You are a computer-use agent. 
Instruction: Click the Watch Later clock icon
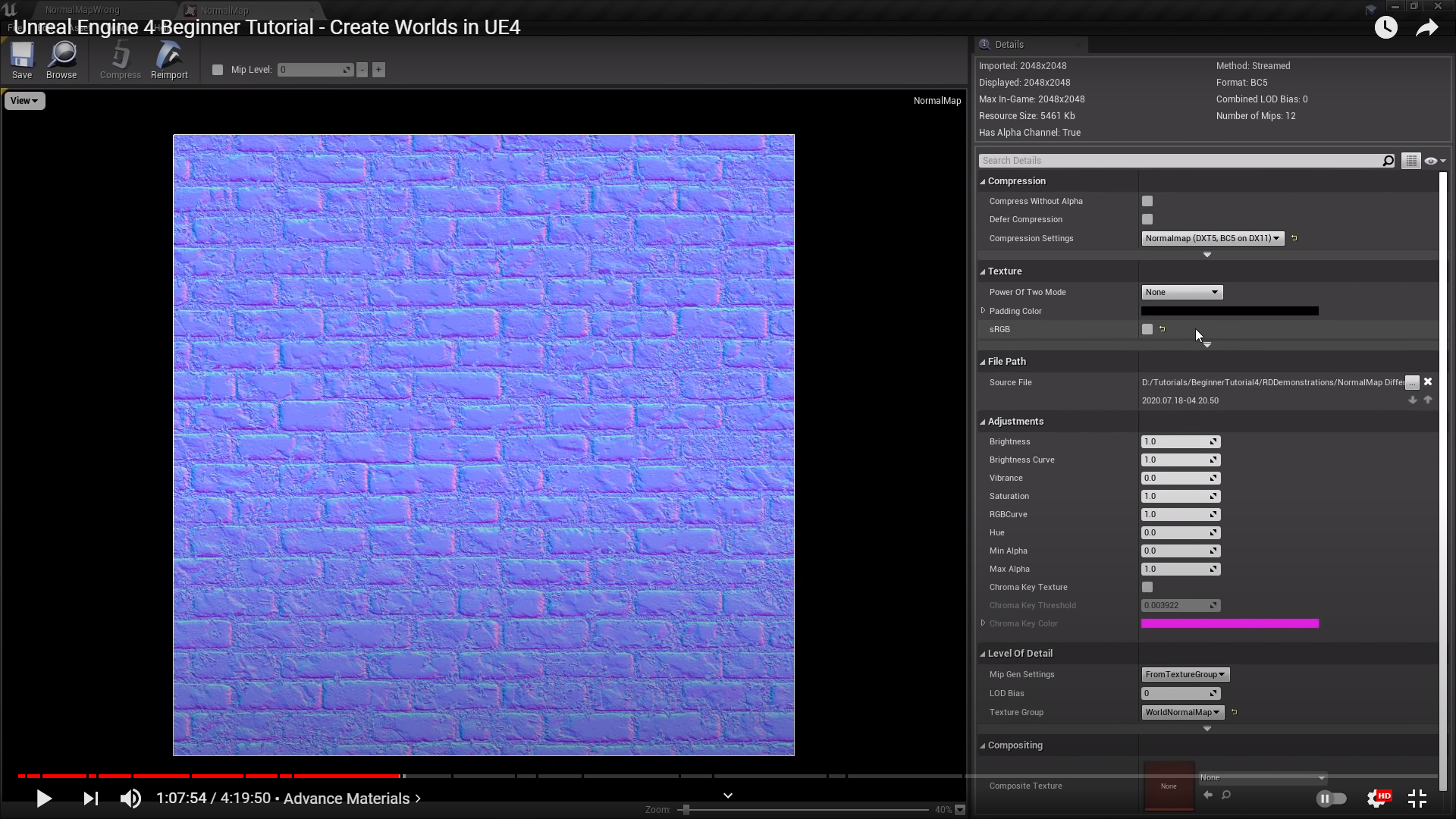click(1385, 28)
